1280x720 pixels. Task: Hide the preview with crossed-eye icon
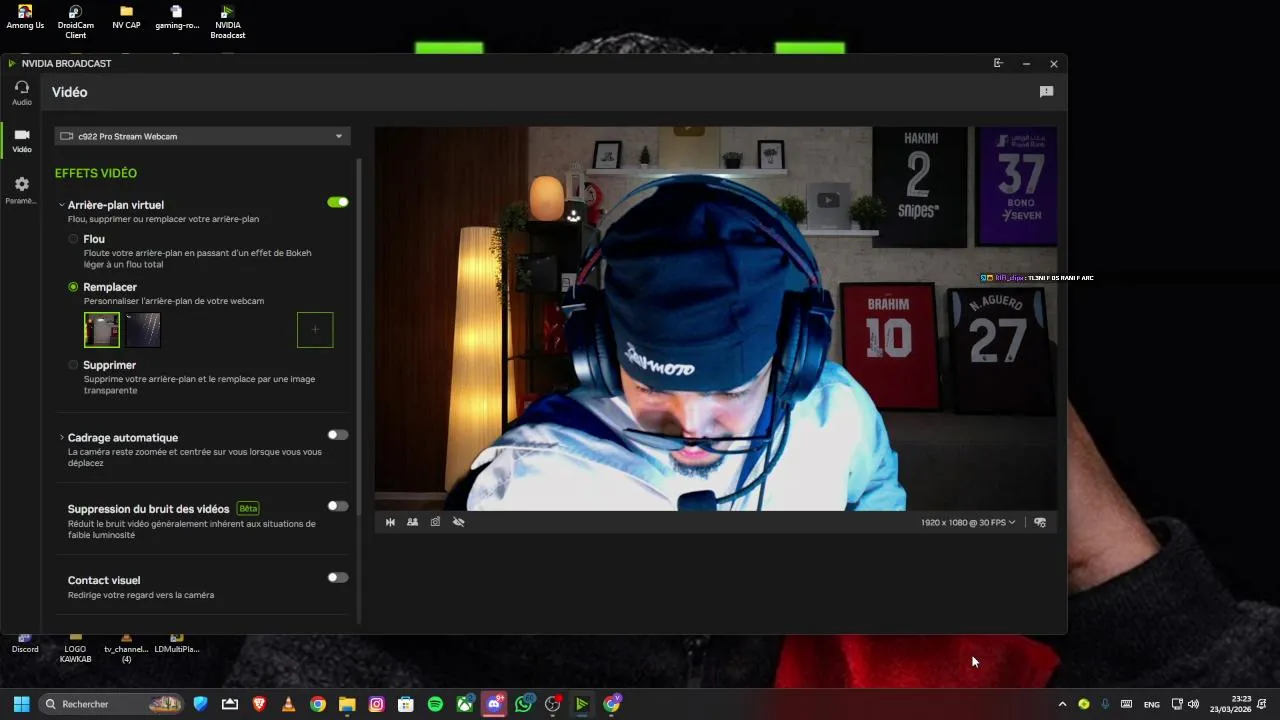coord(458,522)
